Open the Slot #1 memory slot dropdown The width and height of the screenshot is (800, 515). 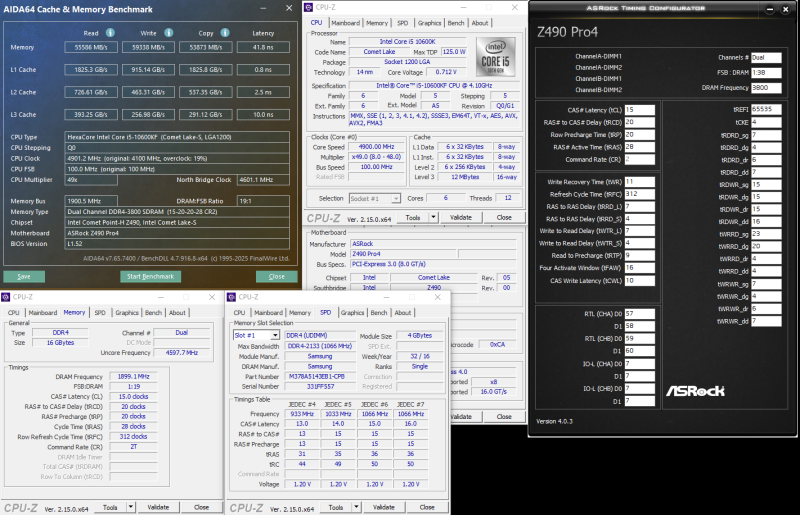pos(275,335)
